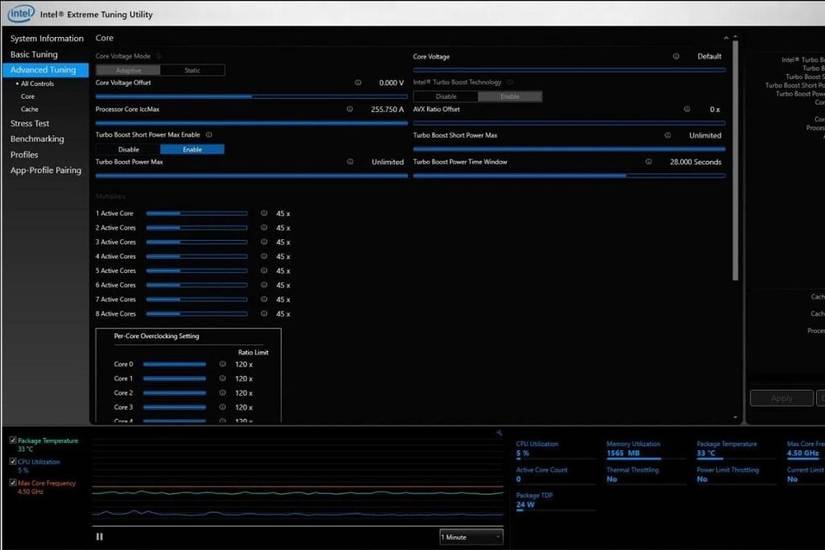This screenshot has height=550, width=825.
Task: Click info icon for Turbo Boost Power Time Window
Action: pos(648,161)
